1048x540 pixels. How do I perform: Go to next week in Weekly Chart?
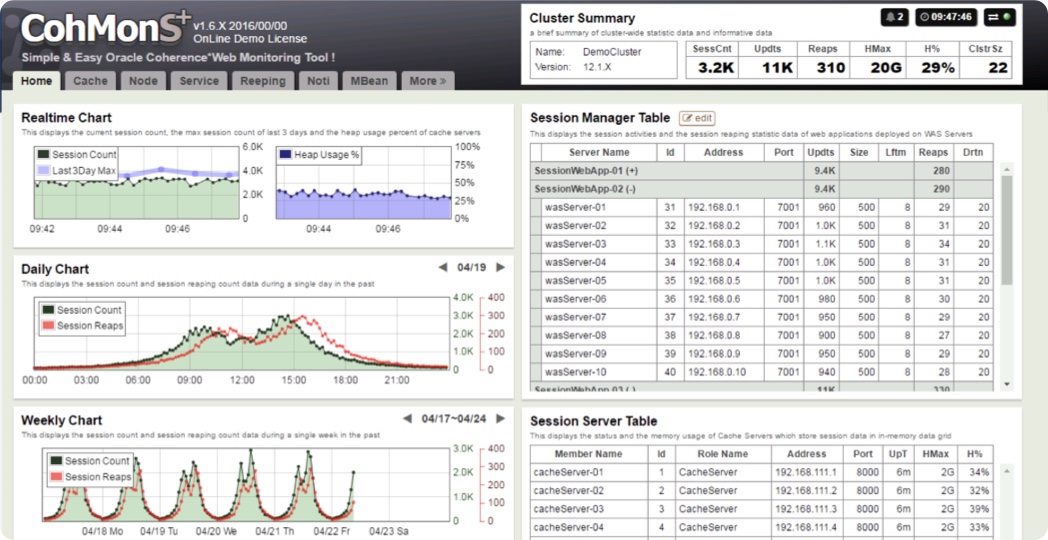click(501, 419)
